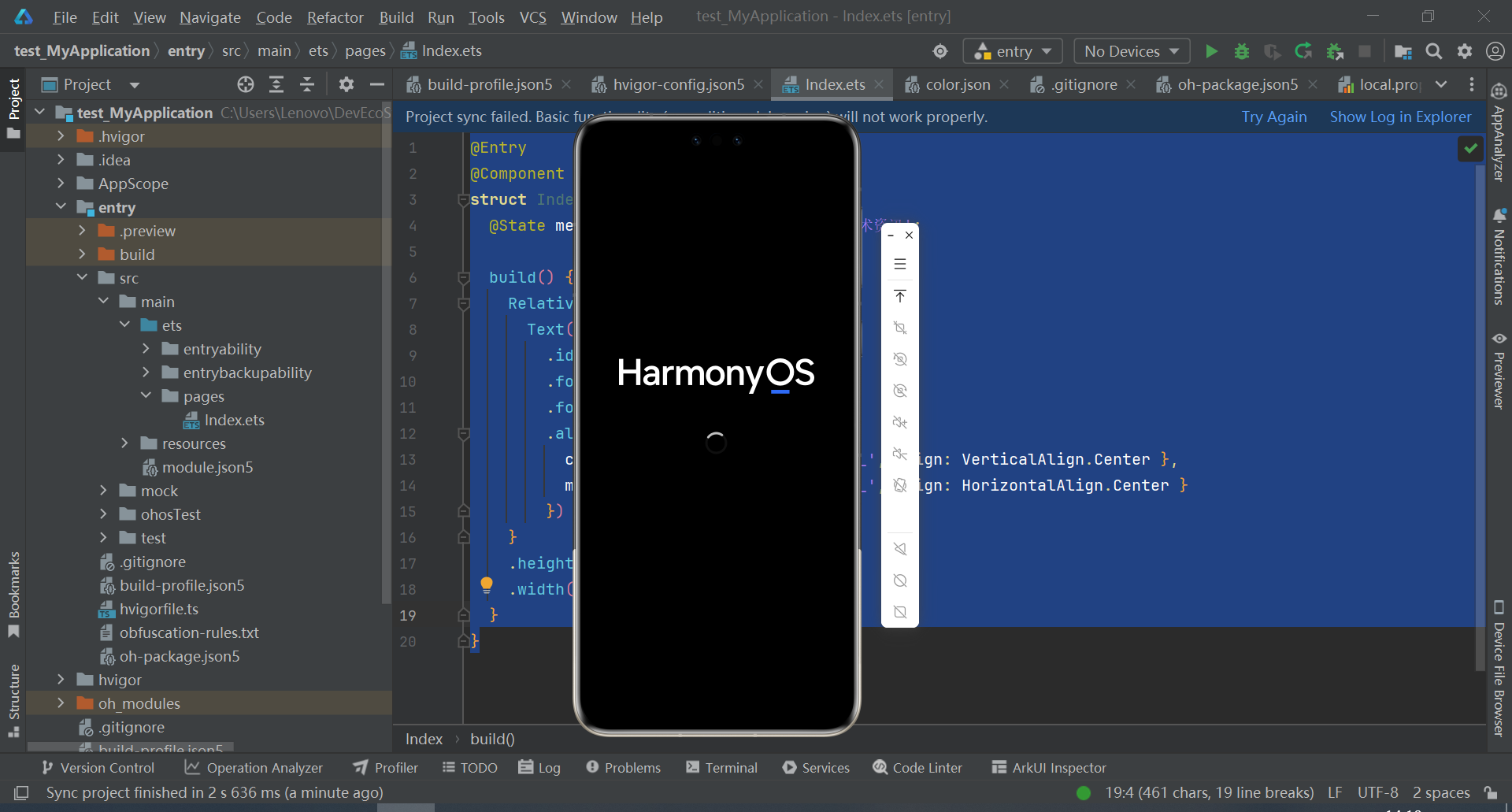Expand the AppScope folder

point(61,184)
